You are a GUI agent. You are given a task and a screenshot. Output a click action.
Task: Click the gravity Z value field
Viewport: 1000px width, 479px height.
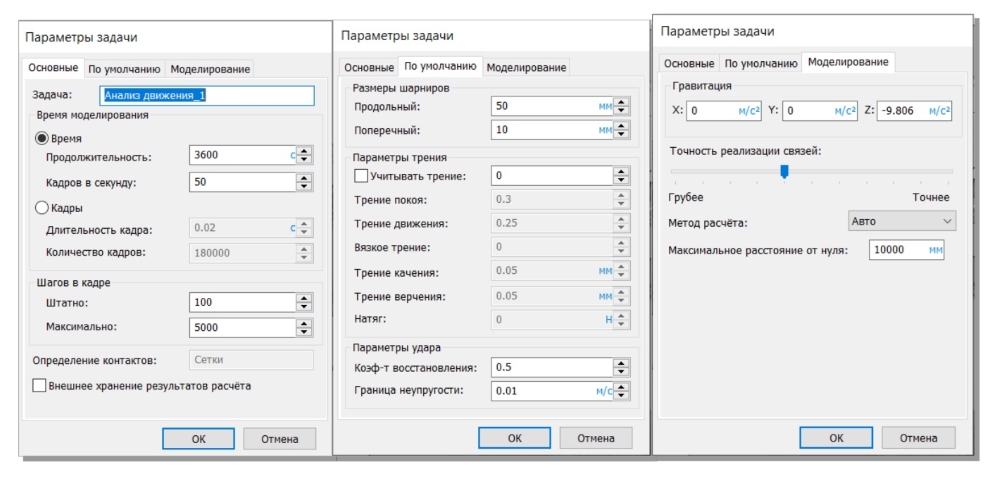point(901,111)
